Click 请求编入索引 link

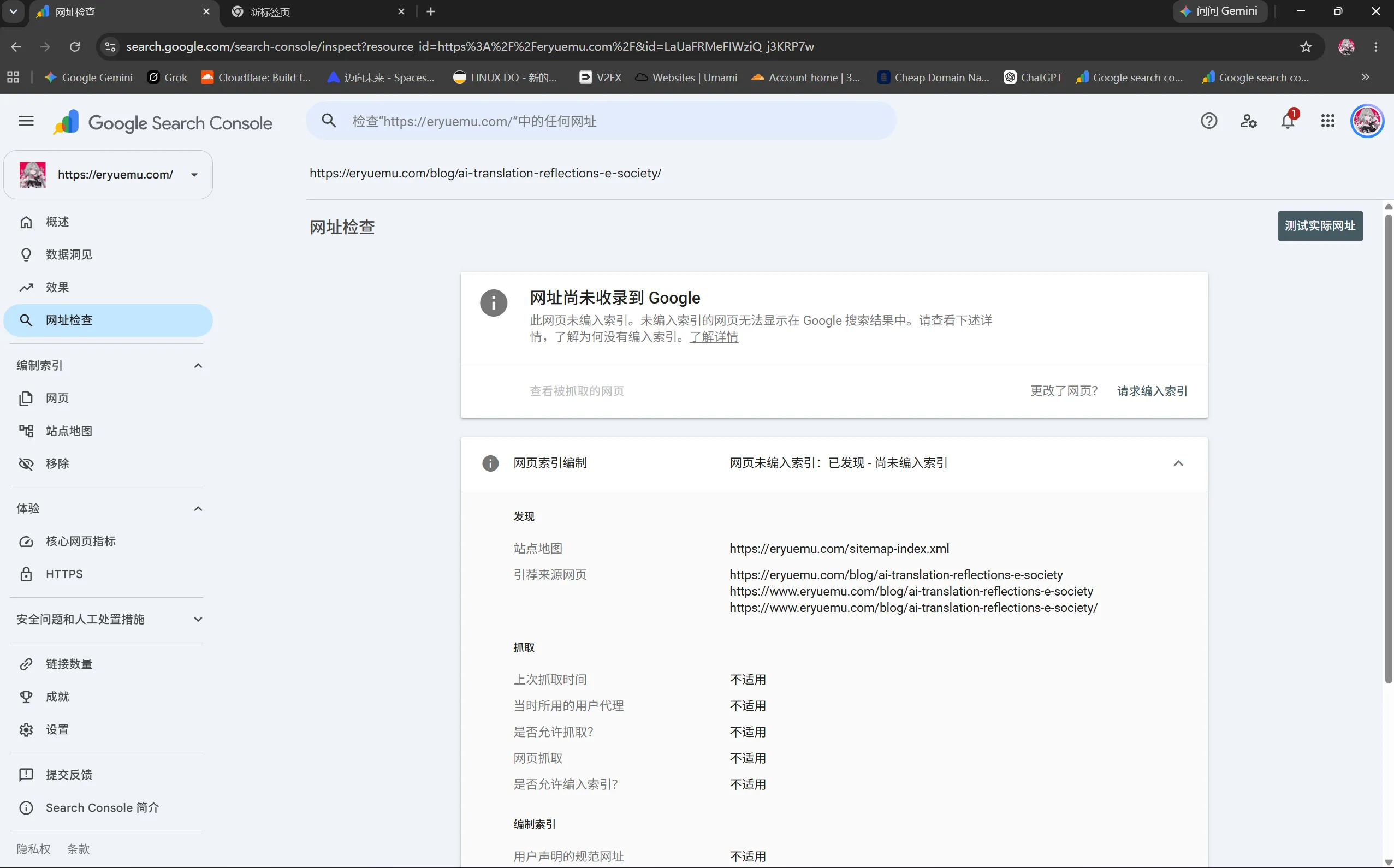[x=1152, y=391]
